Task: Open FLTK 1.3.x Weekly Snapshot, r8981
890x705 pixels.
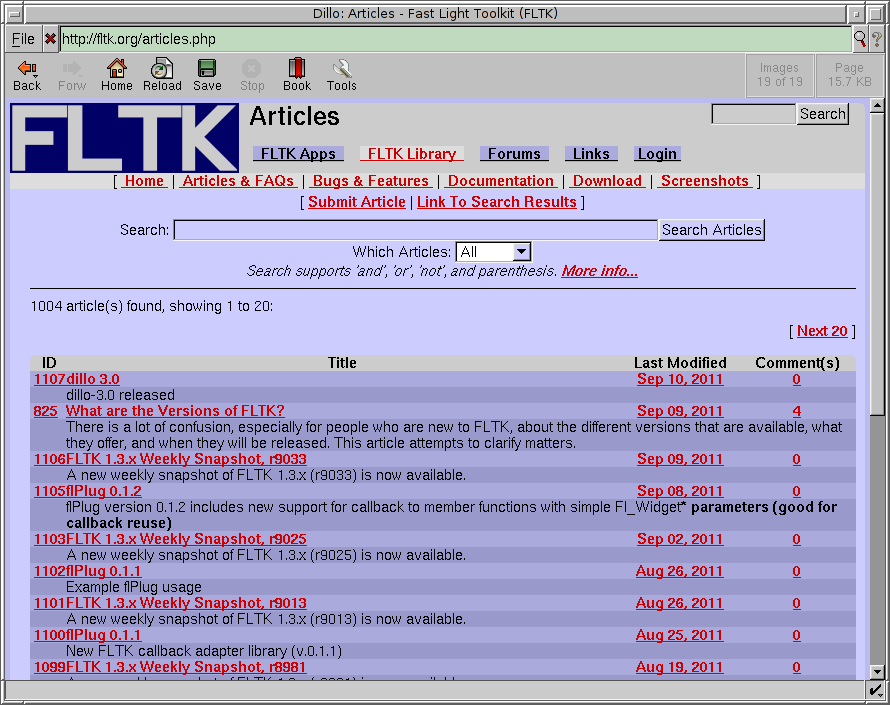Action: point(186,667)
